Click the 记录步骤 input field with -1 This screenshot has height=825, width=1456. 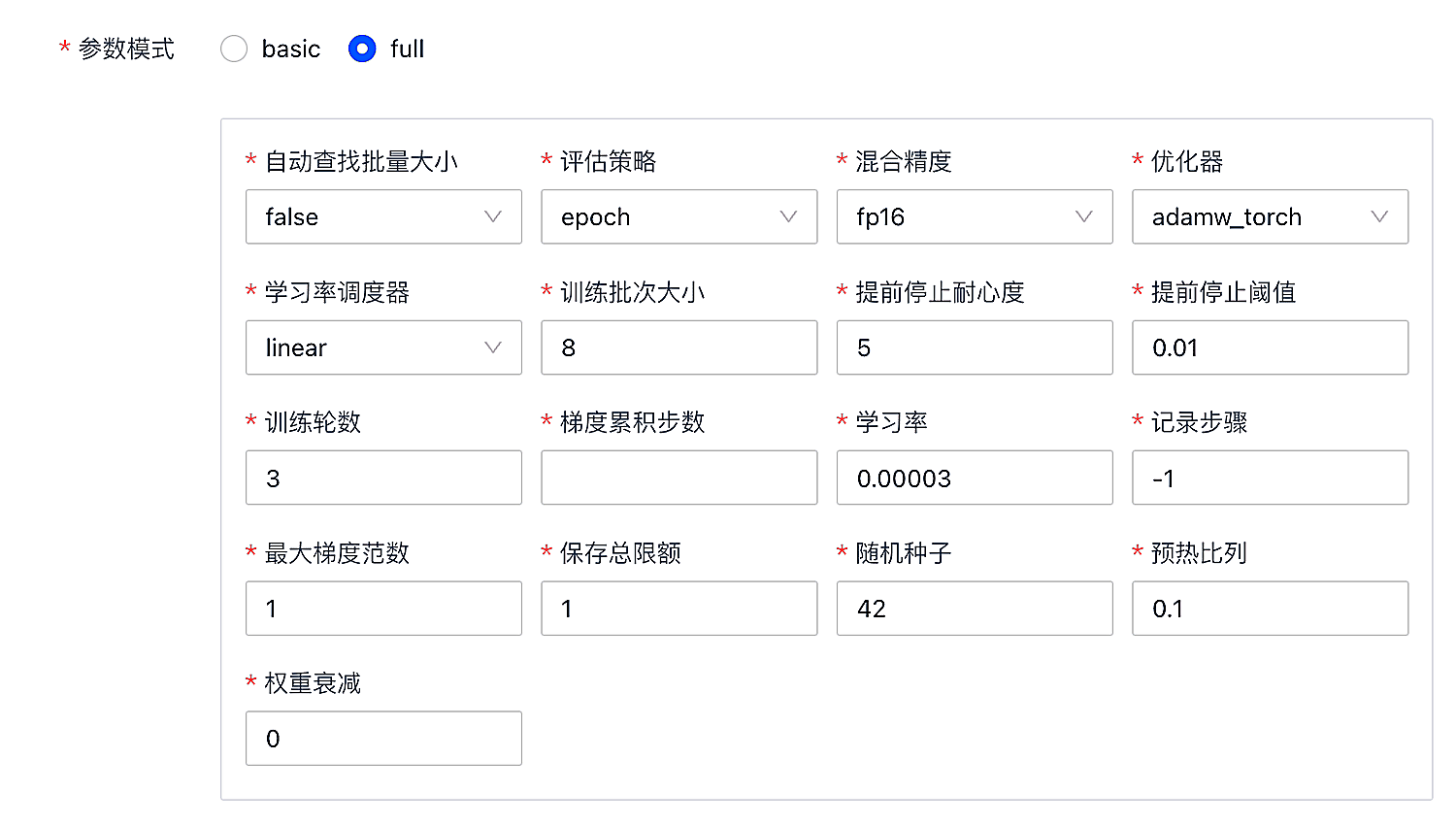tap(1271, 478)
